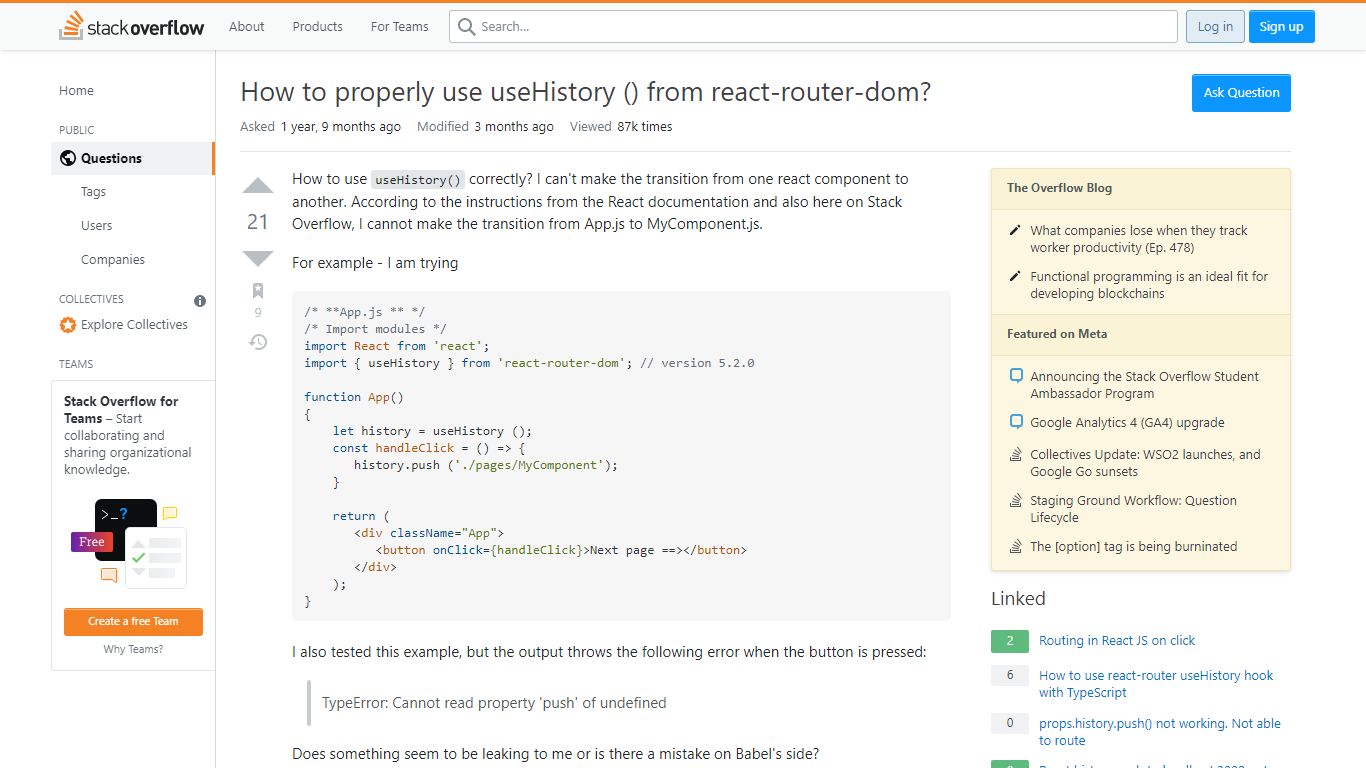Click the 'The Overflow Blog' heading

[1059, 188]
